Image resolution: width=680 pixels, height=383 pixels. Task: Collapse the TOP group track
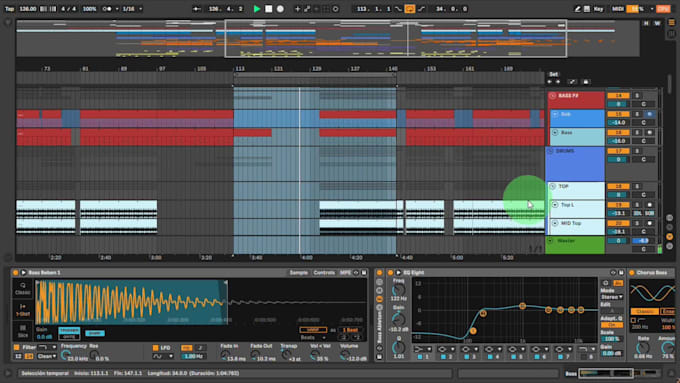[x=552, y=187]
